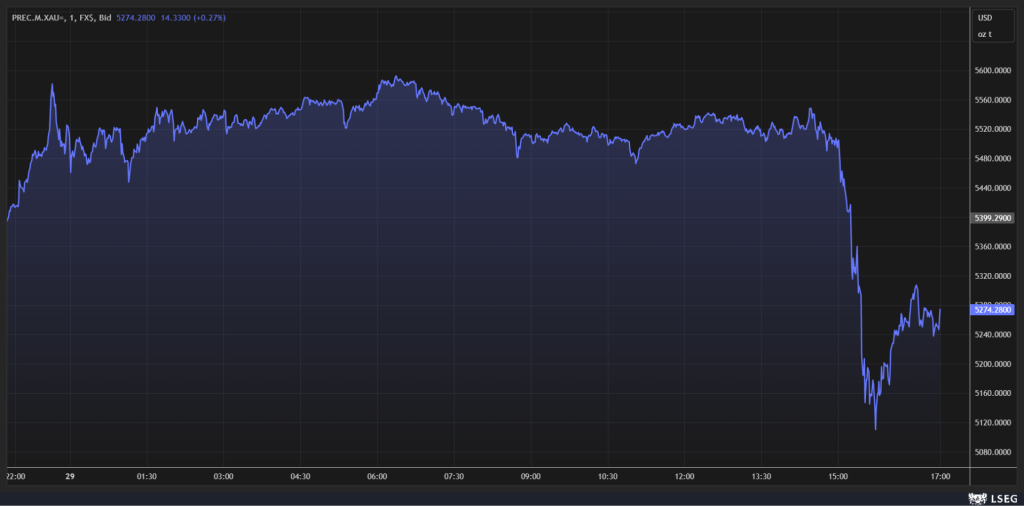
Task: Click the 17:00 time axis label
Action: 940,476
